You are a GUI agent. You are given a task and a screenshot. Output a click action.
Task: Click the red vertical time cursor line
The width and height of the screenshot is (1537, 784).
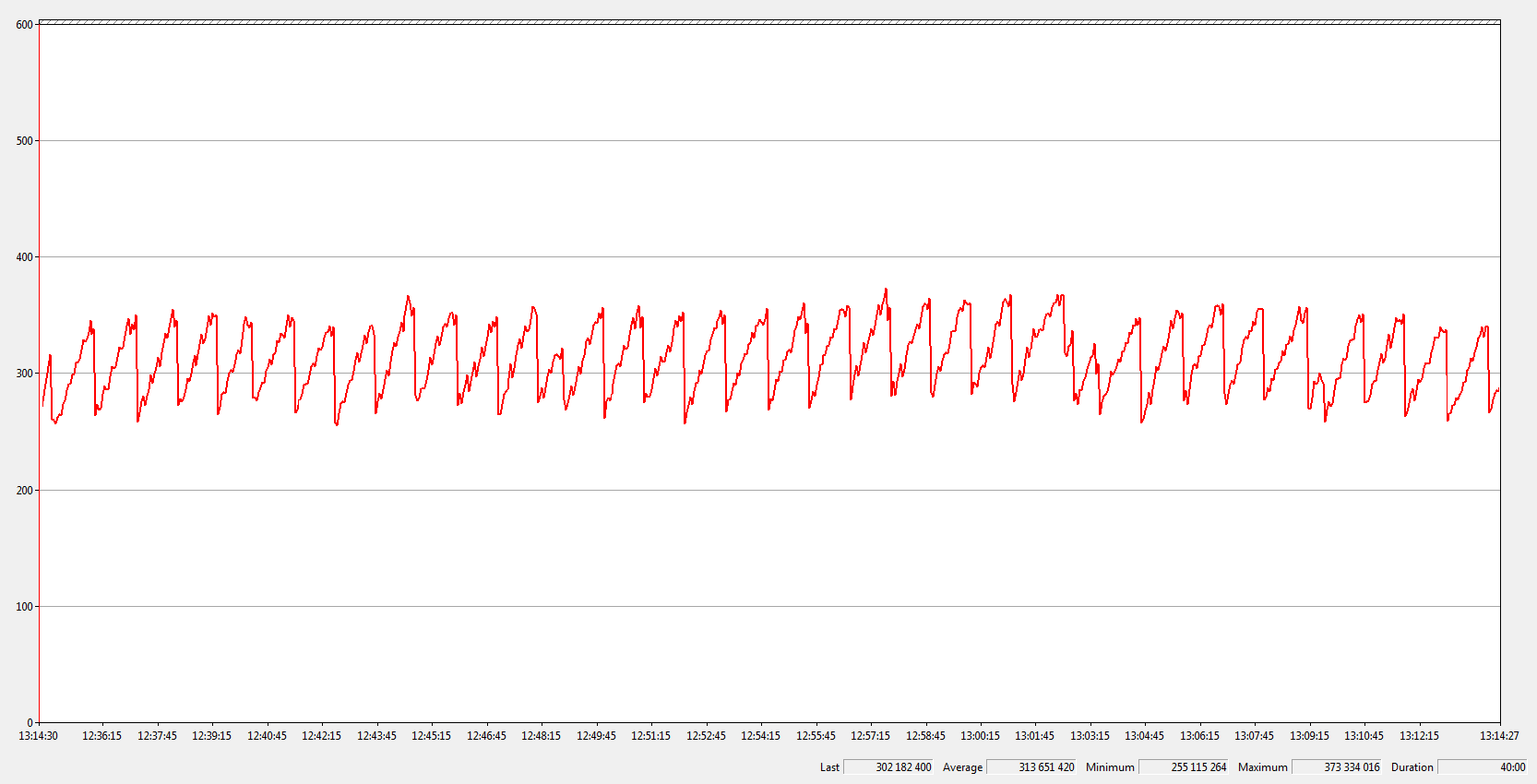coord(39,369)
